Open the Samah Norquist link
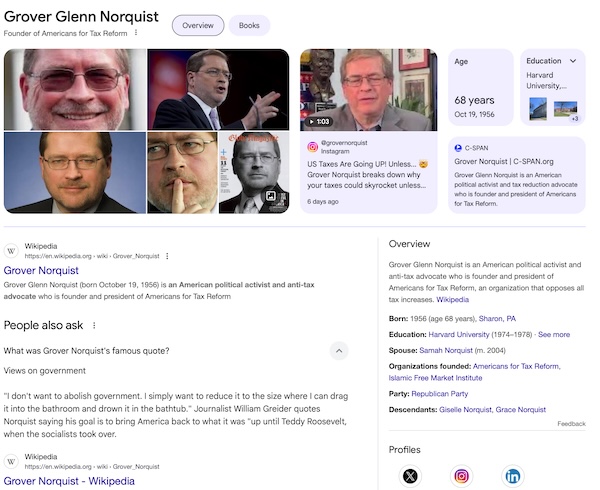This screenshot has width=600, height=490. click(x=446, y=350)
